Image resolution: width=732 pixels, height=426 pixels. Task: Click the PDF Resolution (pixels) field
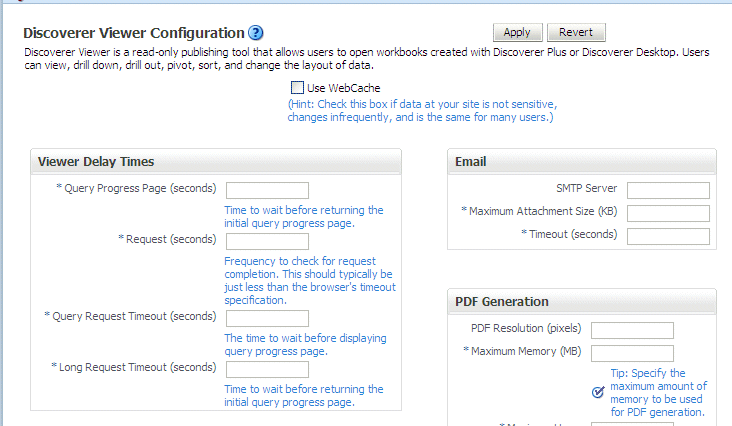click(632, 330)
